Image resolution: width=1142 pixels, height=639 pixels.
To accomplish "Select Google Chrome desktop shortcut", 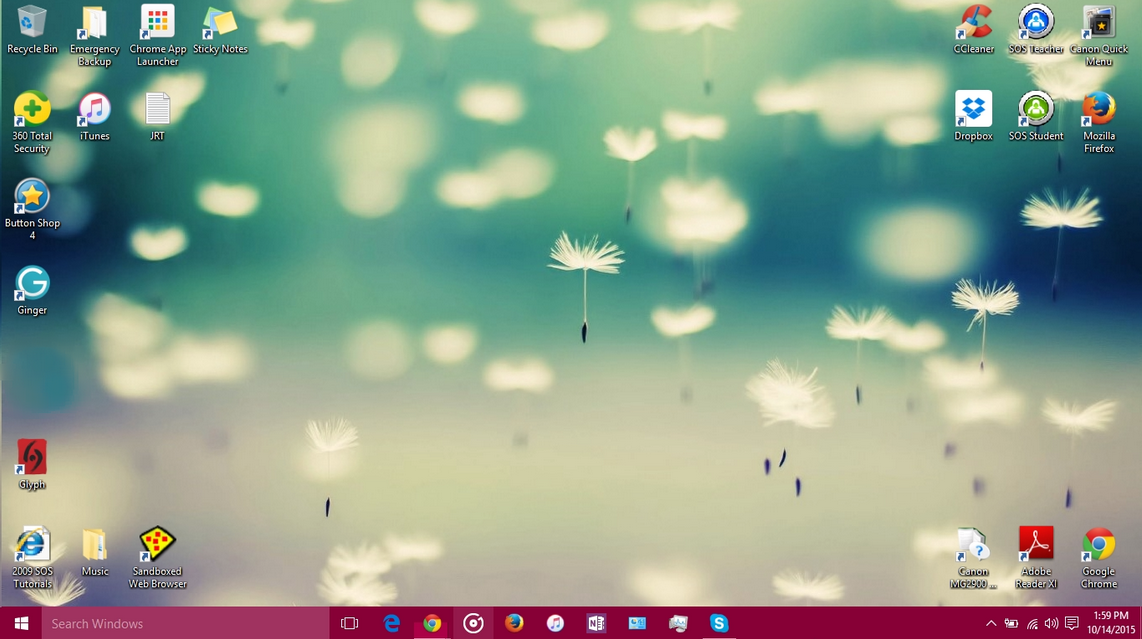I will coord(1098,557).
